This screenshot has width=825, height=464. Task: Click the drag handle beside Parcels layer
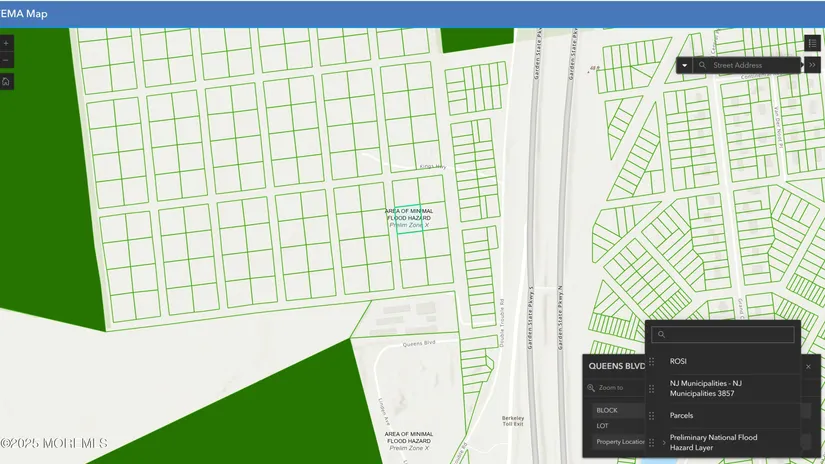point(653,415)
